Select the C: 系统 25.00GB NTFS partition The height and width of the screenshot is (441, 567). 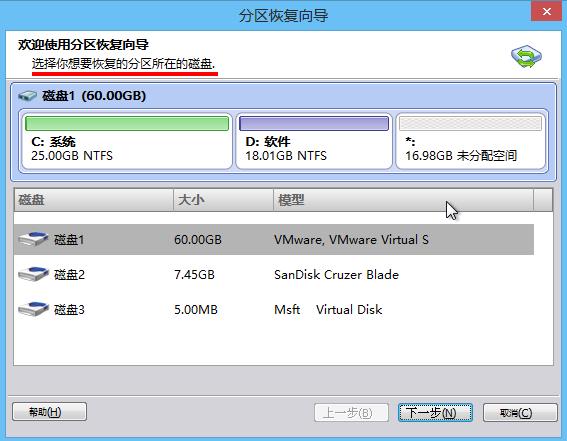point(127,141)
